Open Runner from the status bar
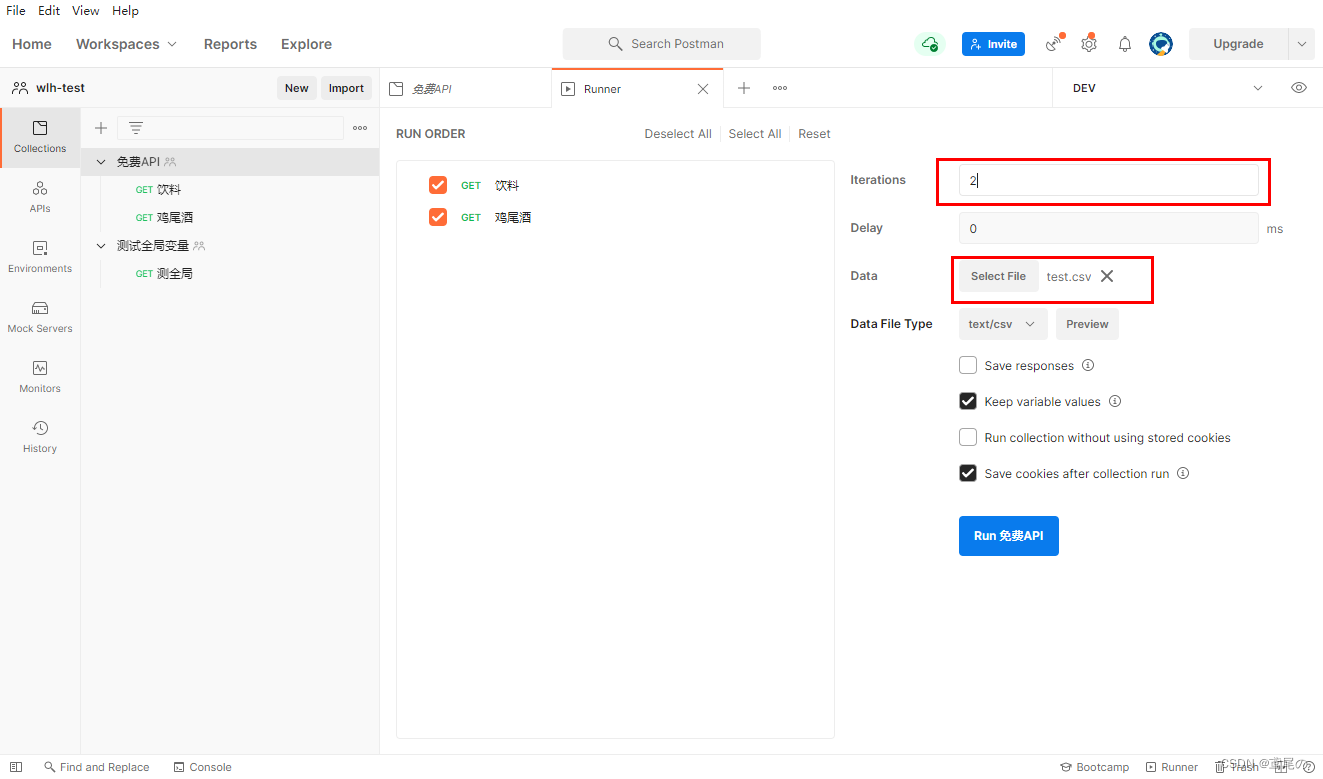The width and height of the screenshot is (1323, 779). tap(1172, 767)
